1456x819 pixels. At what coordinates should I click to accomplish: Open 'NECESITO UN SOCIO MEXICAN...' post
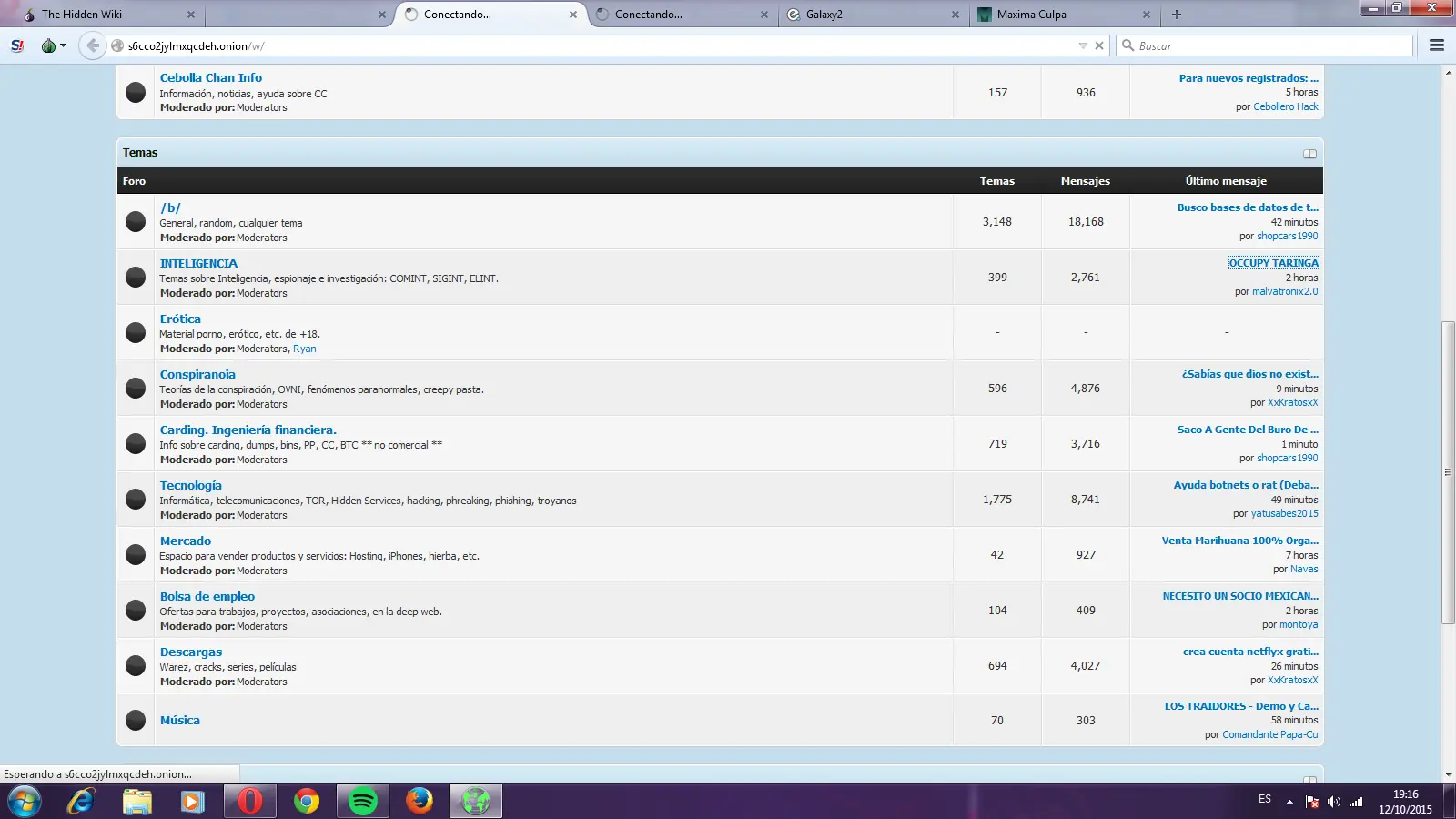(1240, 596)
